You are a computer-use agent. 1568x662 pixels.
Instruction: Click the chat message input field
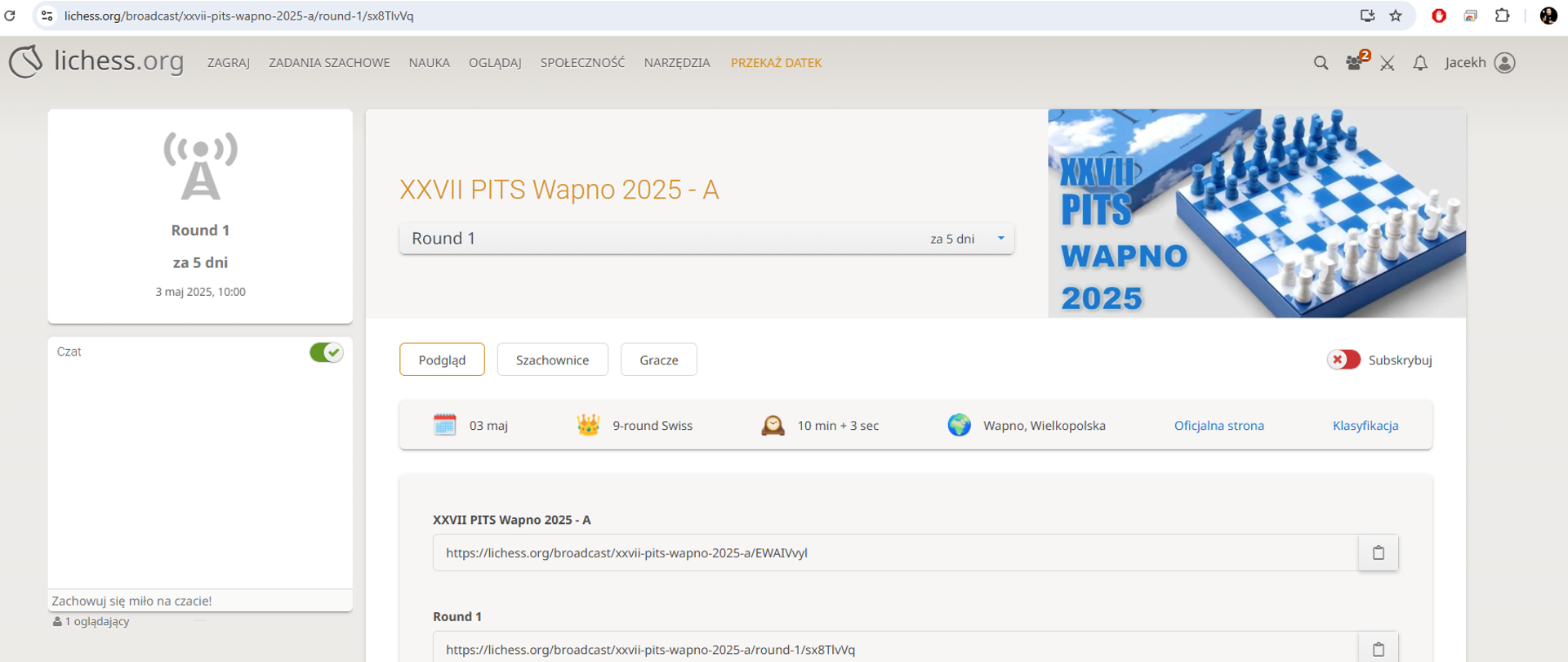click(200, 601)
